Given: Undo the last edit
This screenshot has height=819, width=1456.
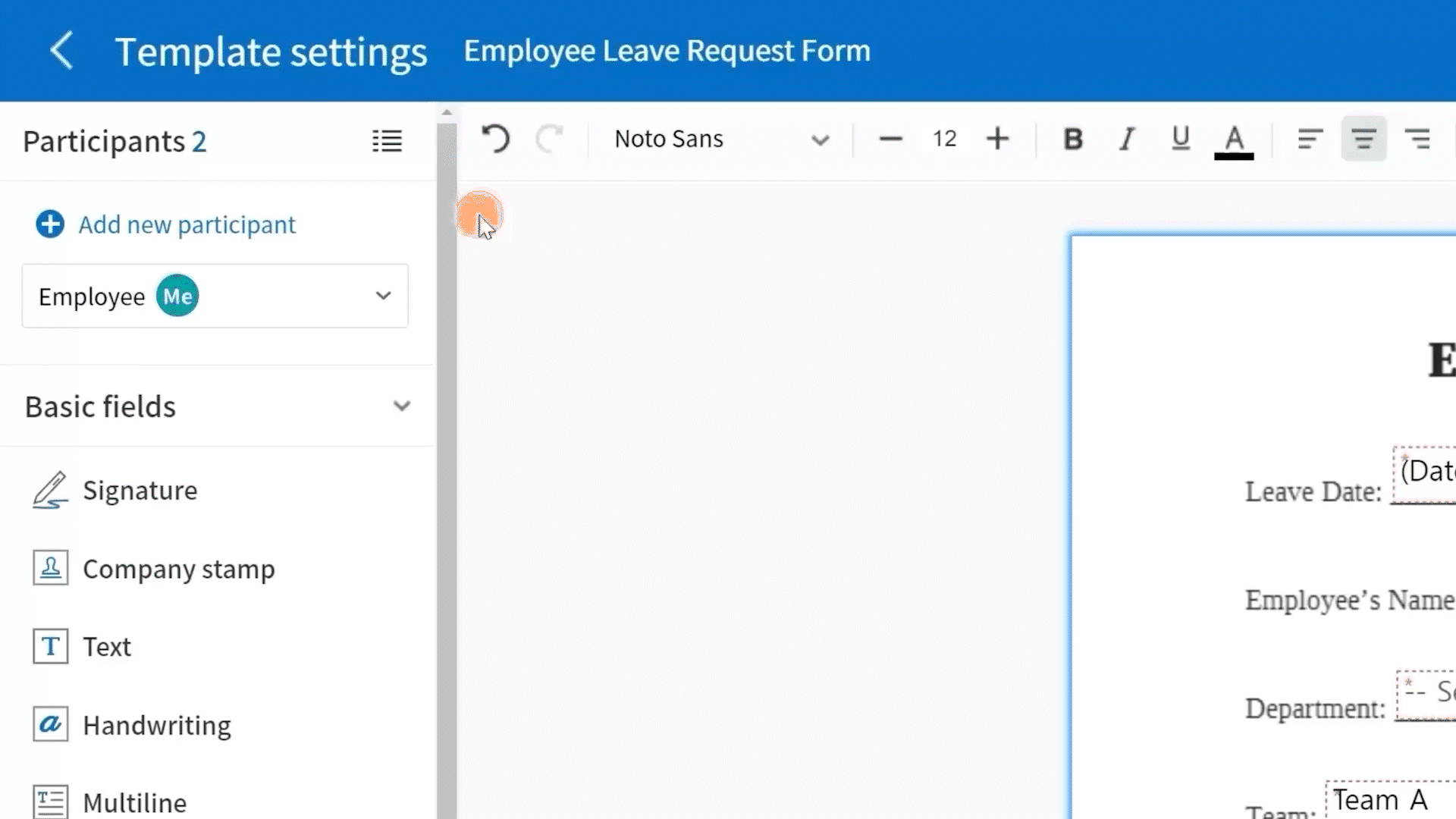Looking at the screenshot, I should [x=496, y=139].
